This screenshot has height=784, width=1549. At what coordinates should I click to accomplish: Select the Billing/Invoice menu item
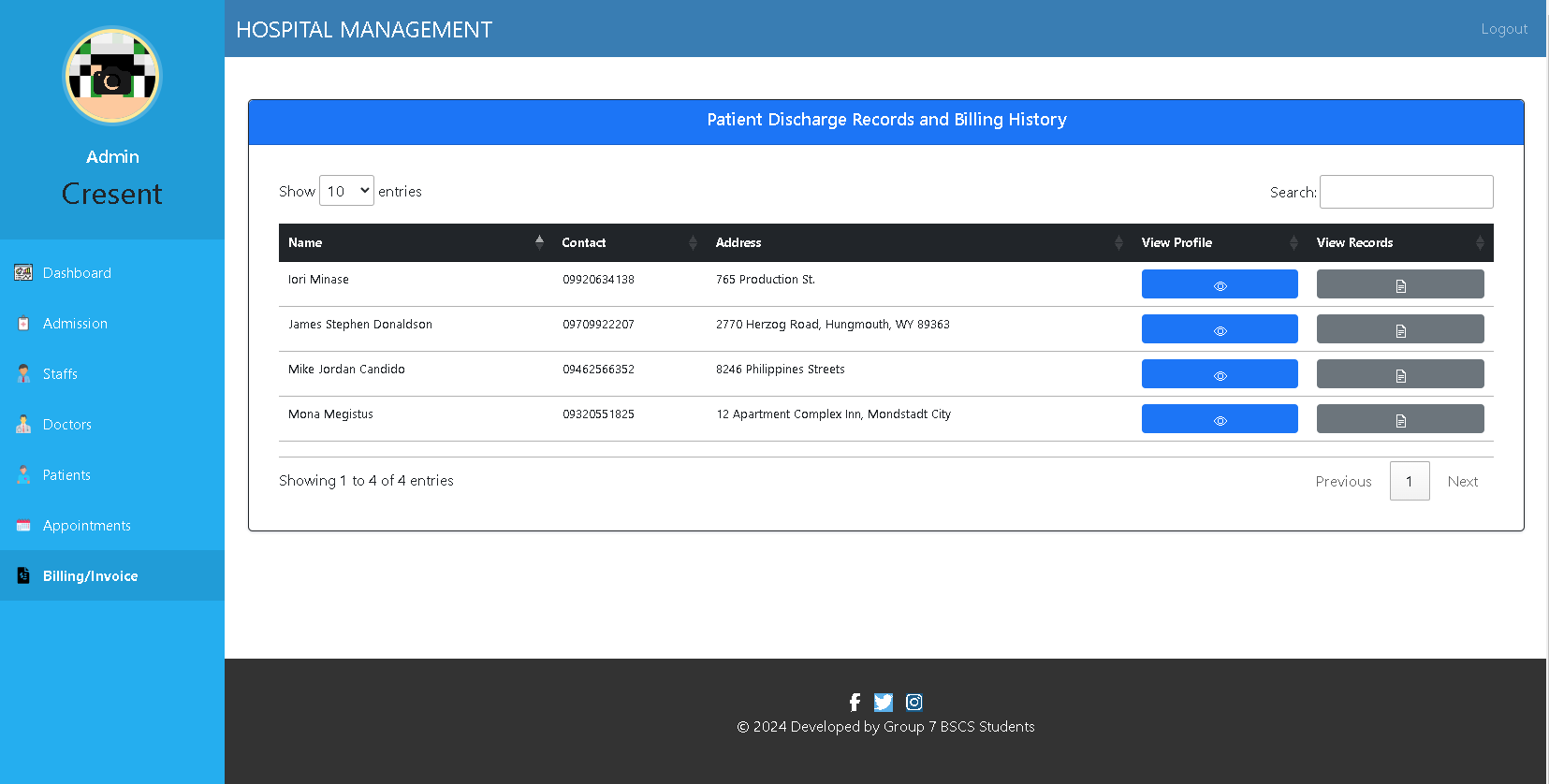112,576
